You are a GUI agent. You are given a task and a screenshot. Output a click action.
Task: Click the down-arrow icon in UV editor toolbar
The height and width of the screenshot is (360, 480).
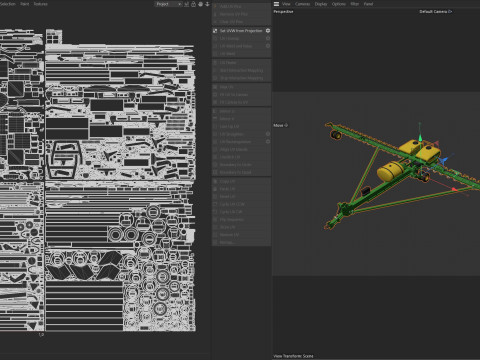point(207,4)
